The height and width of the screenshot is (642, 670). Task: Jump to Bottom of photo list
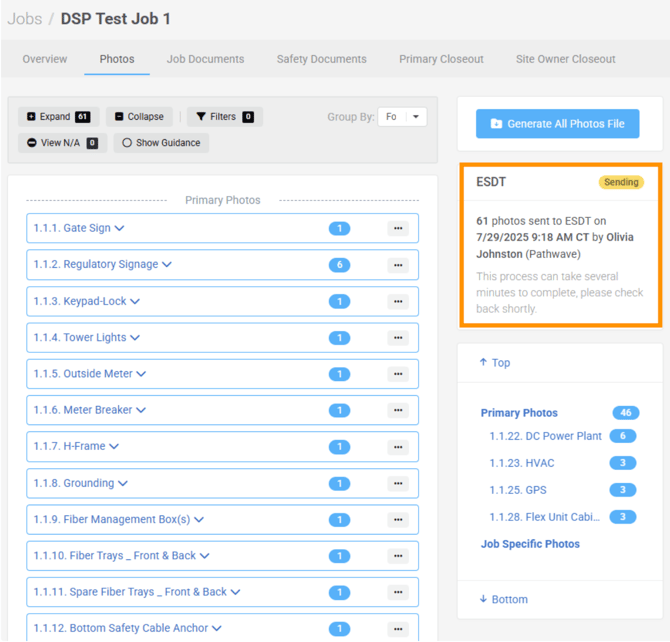click(x=504, y=599)
